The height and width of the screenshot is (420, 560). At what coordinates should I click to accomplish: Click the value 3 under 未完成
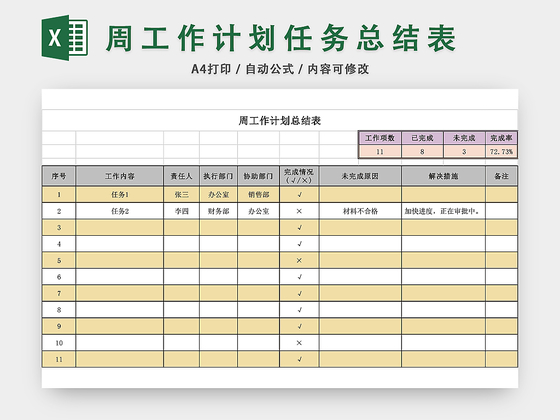(464, 151)
